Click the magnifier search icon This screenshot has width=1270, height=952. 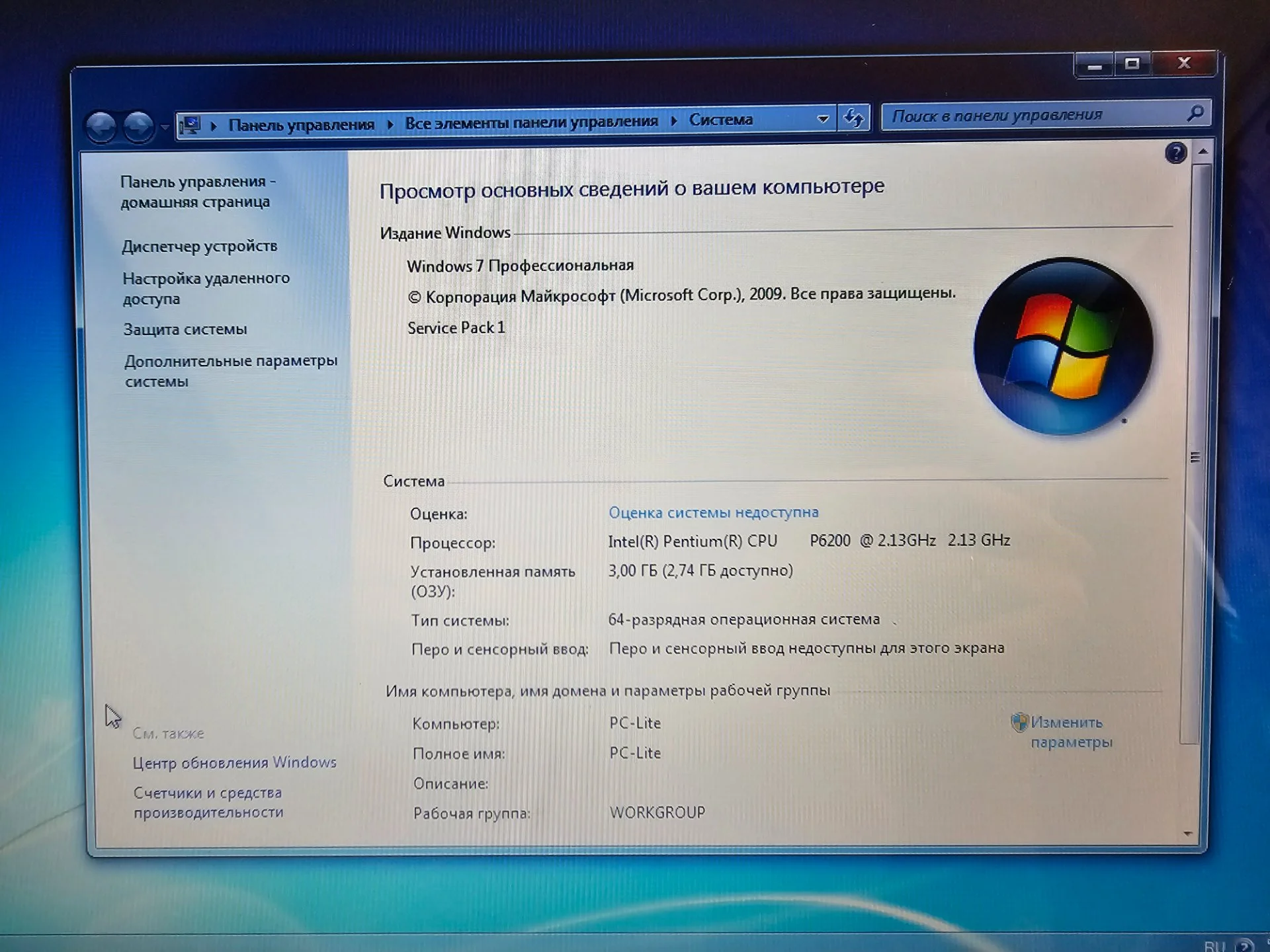tap(1195, 114)
